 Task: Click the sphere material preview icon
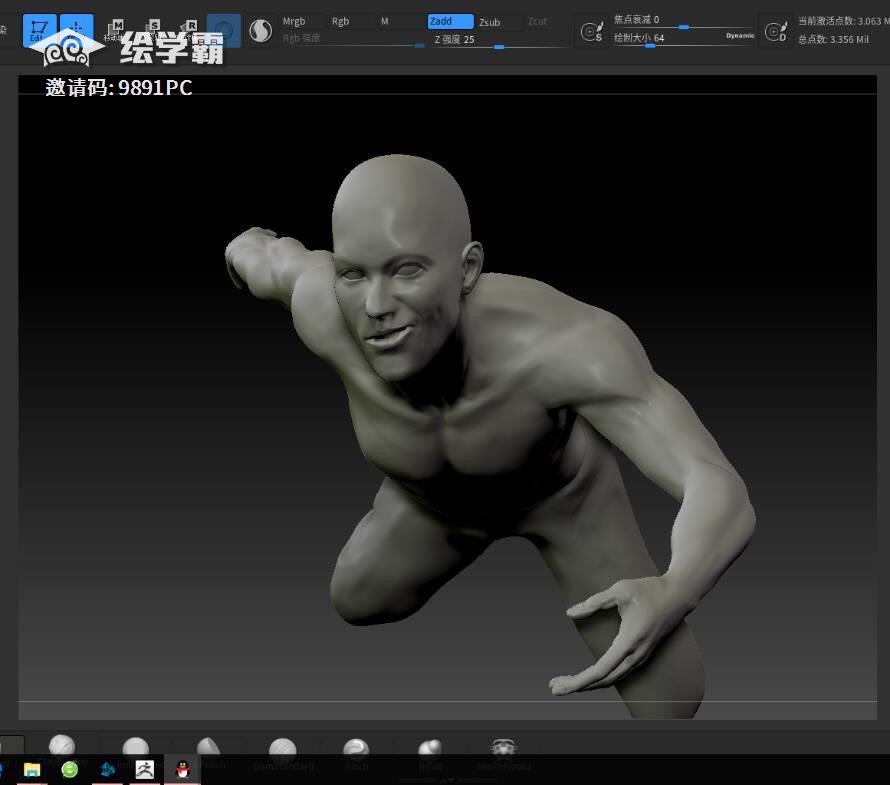pyautogui.click(x=224, y=31)
